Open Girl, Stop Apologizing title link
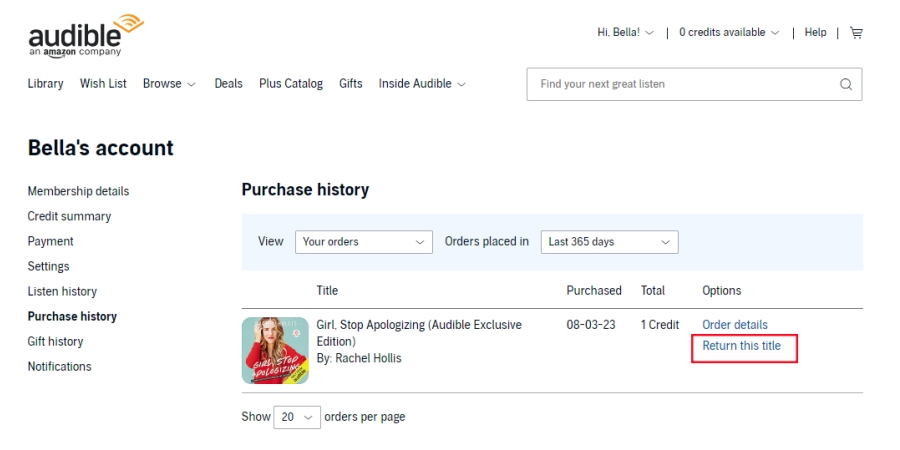 click(419, 333)
